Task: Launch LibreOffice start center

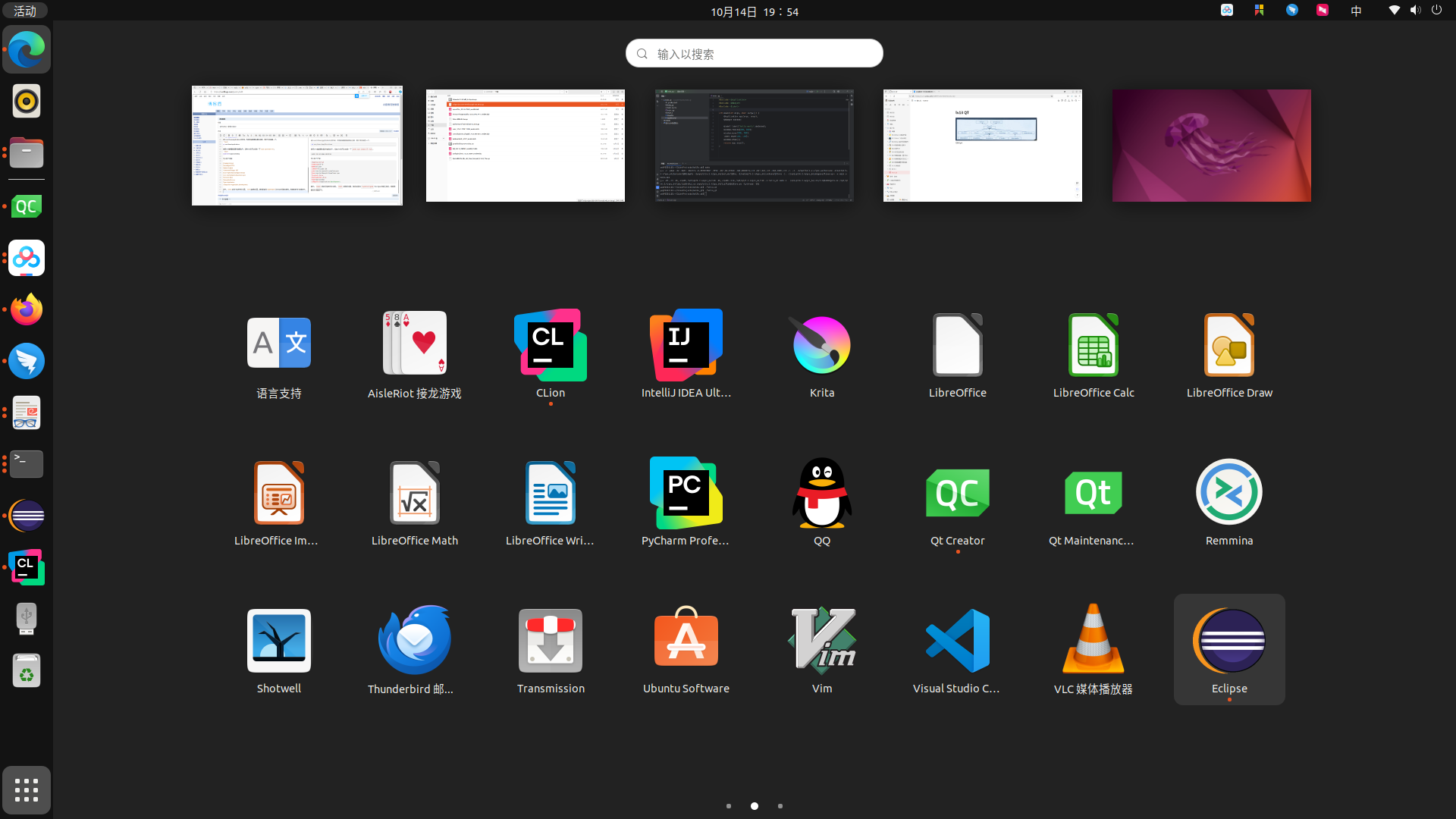Action: pyautogui.click(x=958, y=353)
